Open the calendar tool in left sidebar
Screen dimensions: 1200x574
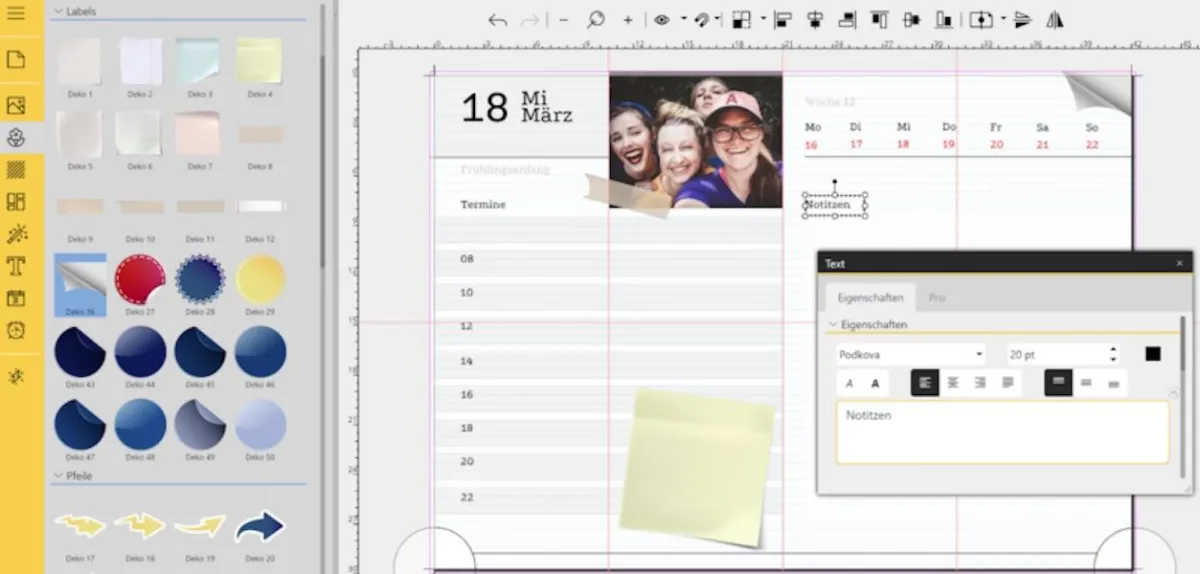click(x=16, y=298)
